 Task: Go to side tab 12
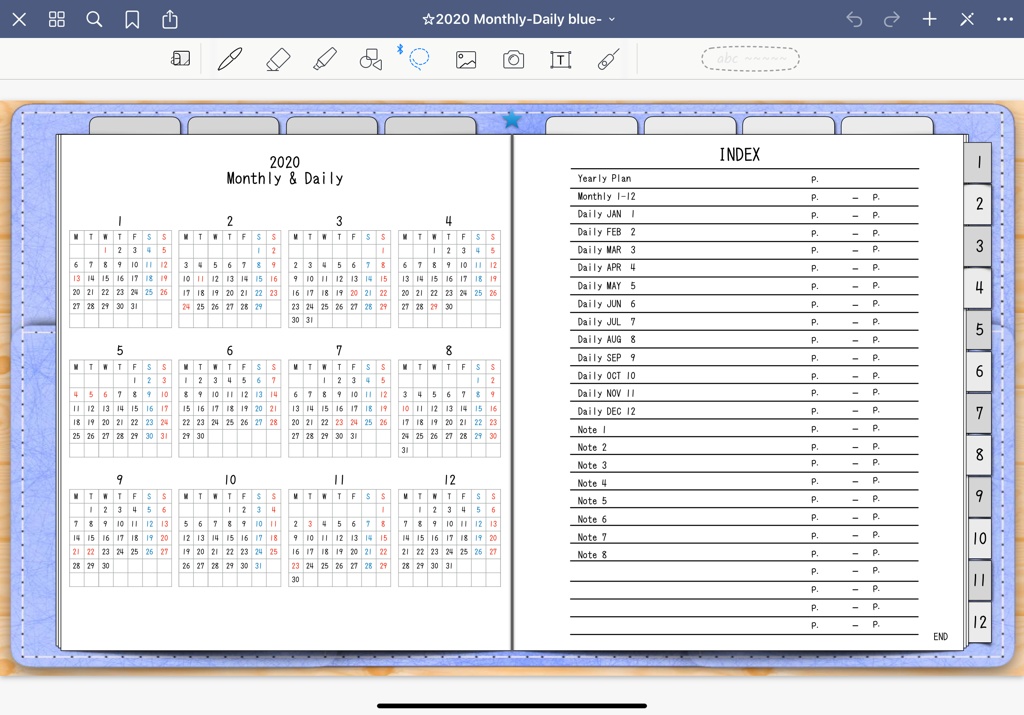pyautogui.click(x=978, y=622)
